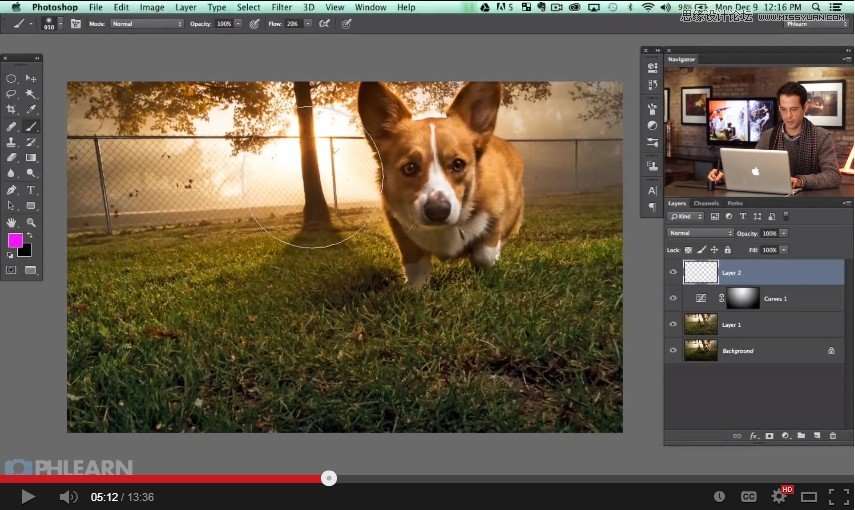
Task: Hide the Background layer
Action: [x=673, y=351]
